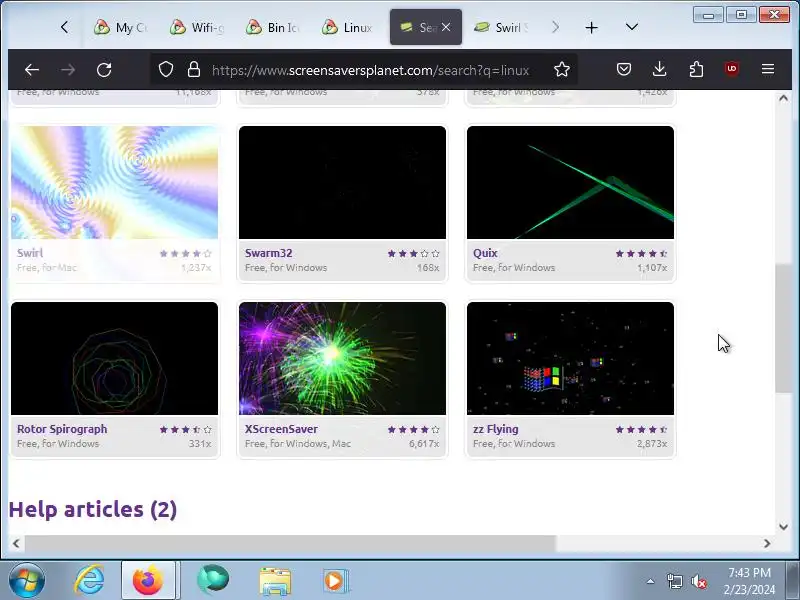
Task: Open the Rotor Spirograph thumbnail
Action: point(114,358)
